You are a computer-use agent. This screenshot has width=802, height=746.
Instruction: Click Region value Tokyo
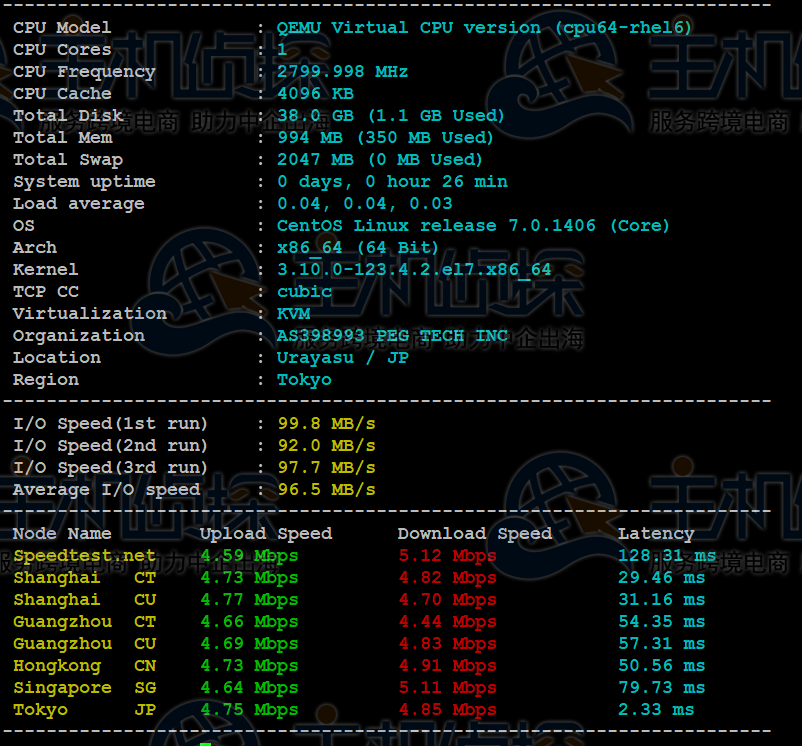coord(304,379)
